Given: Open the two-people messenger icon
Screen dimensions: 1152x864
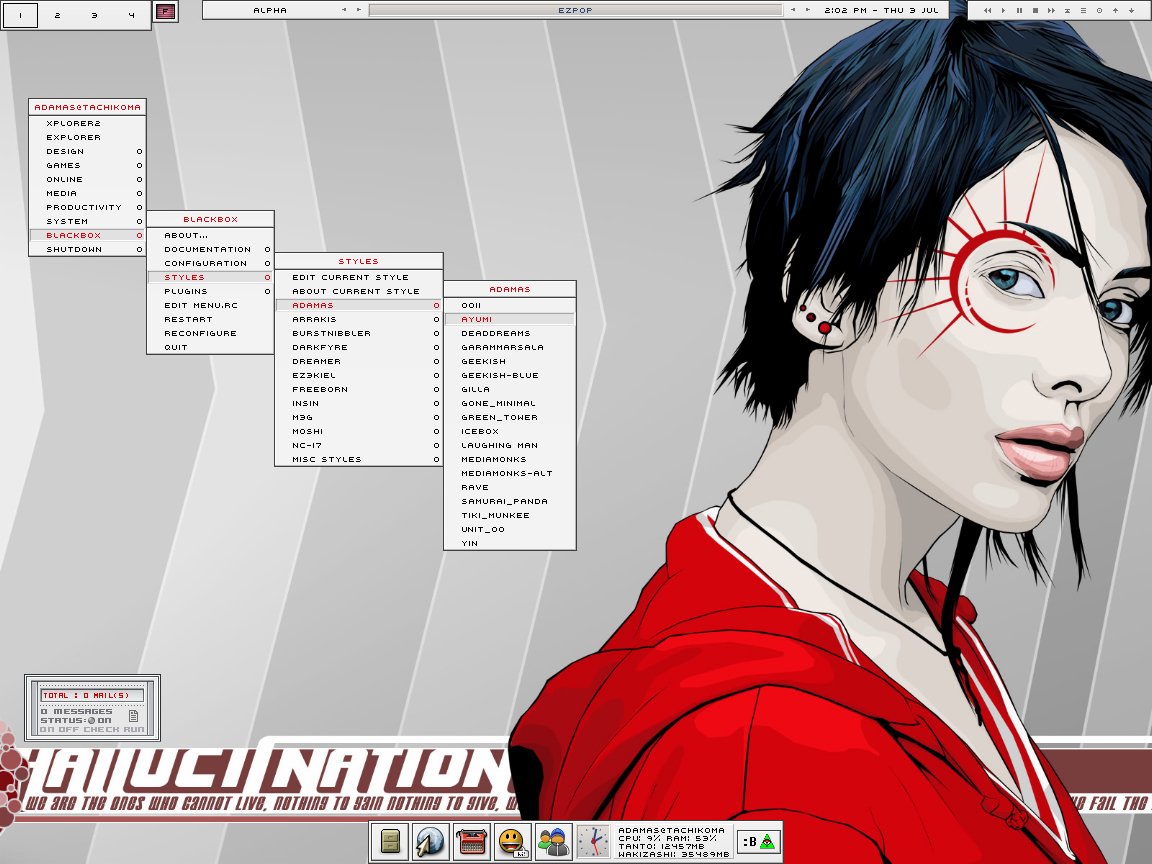Looking at the screenshot, I should click(x=552, y=841).
